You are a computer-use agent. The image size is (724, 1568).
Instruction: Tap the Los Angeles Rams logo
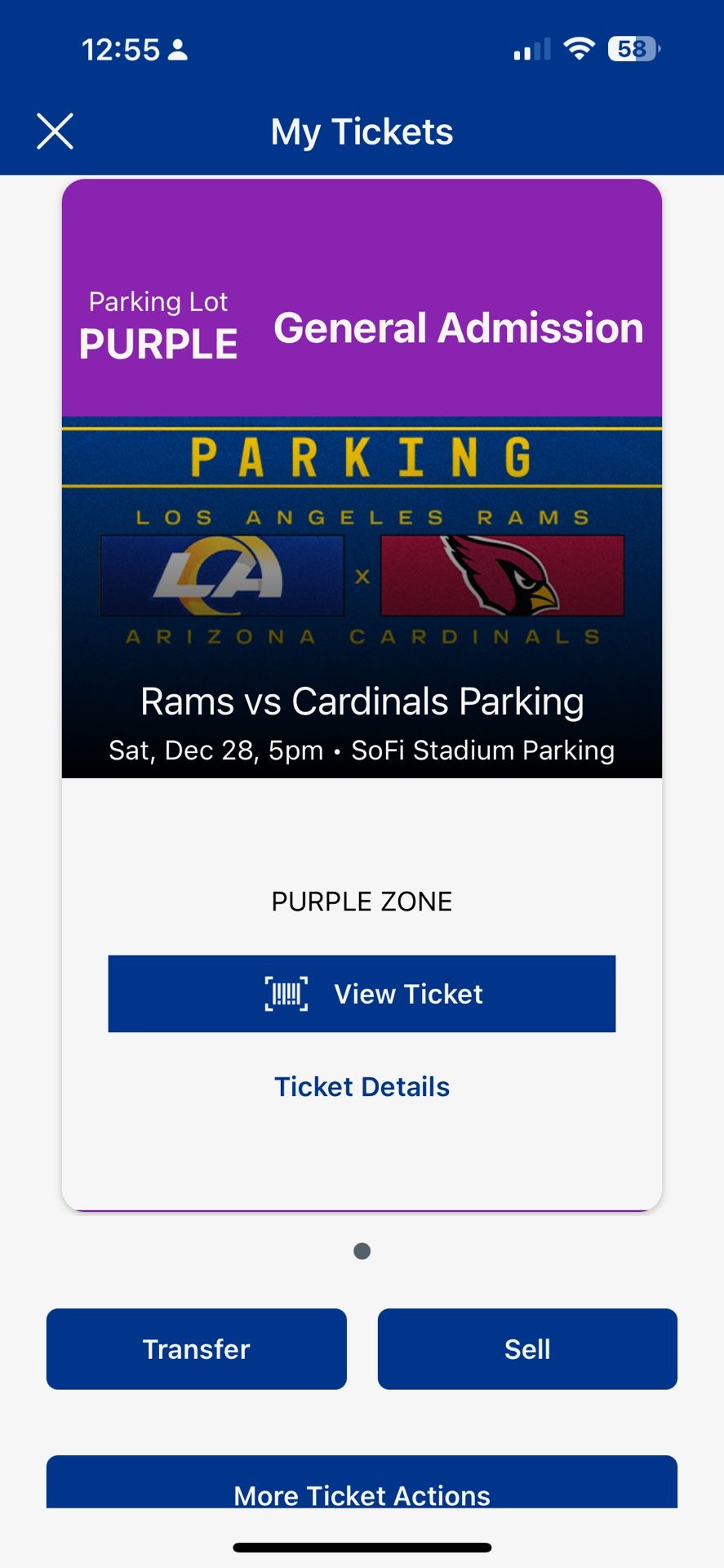[222, 576]
